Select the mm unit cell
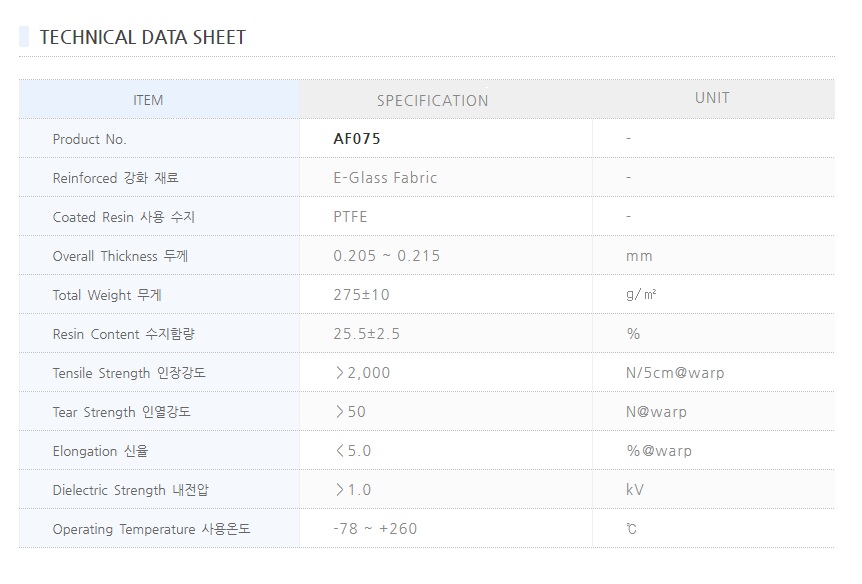 tap(639, 256)
